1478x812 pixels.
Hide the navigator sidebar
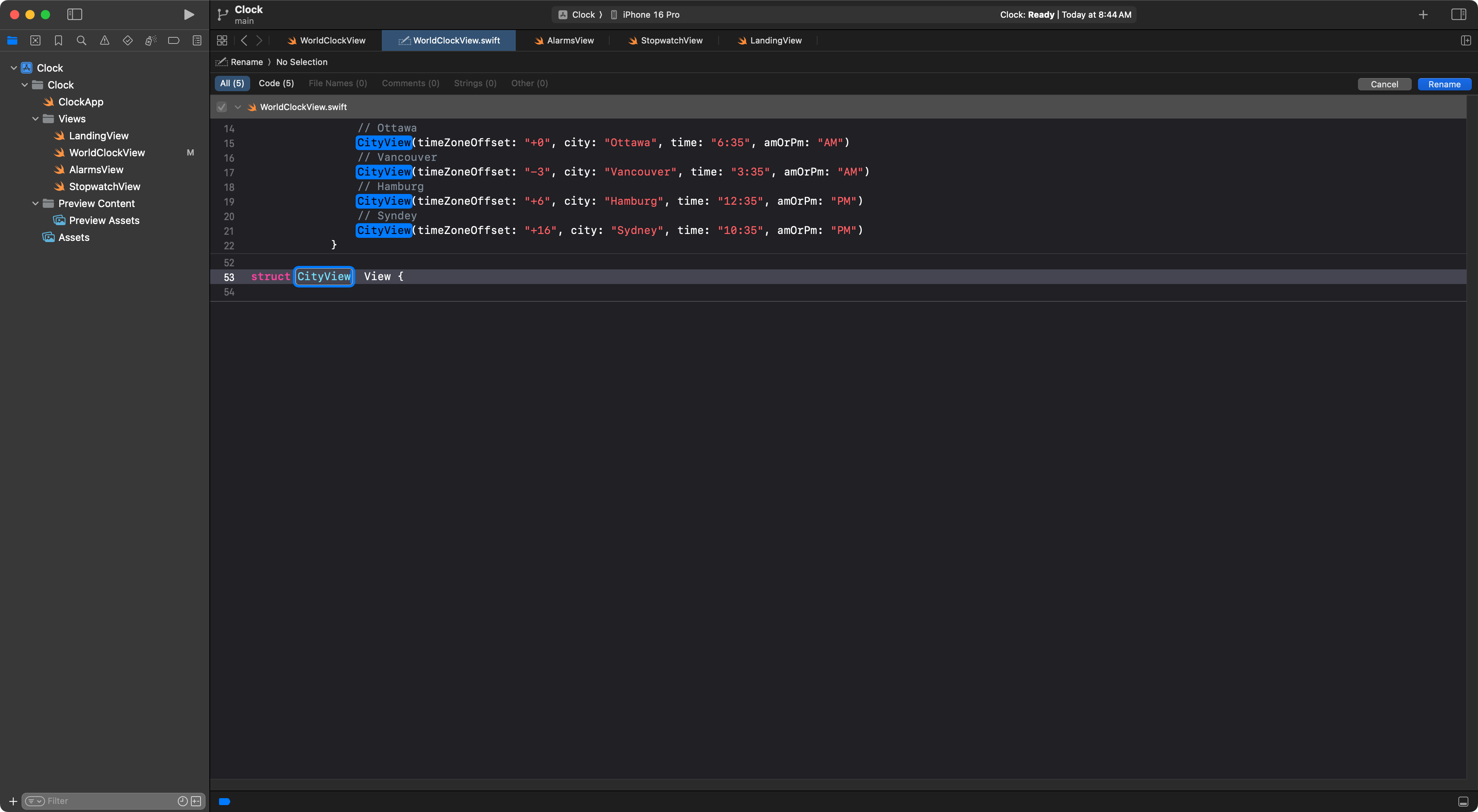click(75, 14)
